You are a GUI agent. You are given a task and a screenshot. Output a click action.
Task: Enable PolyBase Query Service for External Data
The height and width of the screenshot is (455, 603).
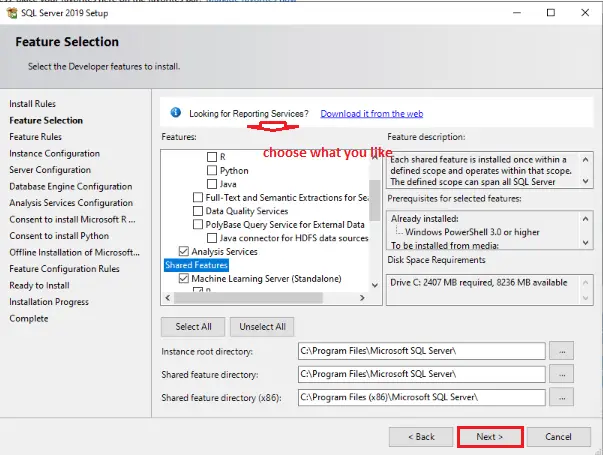pyautogui.click(x=198, y=224)
